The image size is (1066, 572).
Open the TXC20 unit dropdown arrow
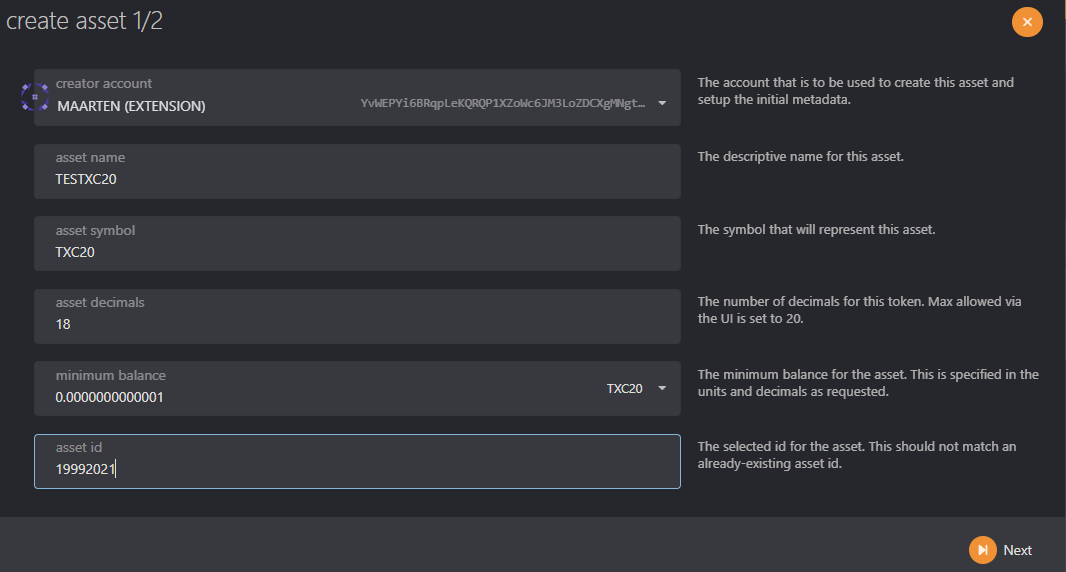(662, 389)
